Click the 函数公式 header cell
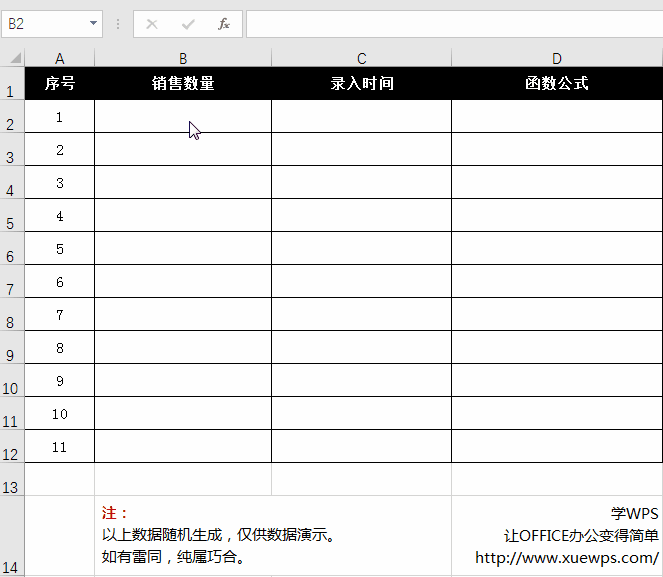Screen dimensions: 663x577 pyautogui.click(x=556, y=84)
